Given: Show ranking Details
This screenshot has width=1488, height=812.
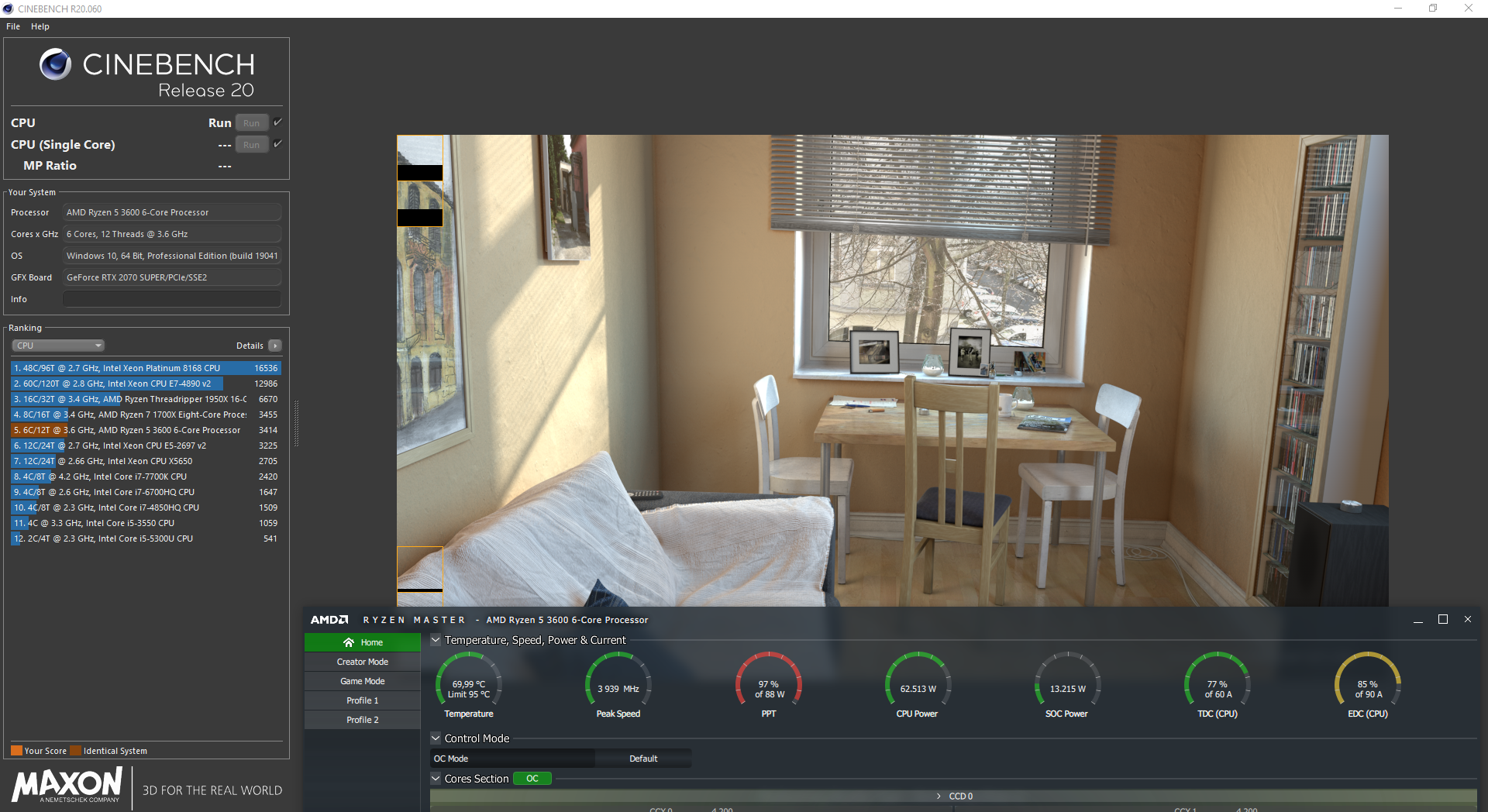Looking at the screenshot, I should [x=275, y=346].
